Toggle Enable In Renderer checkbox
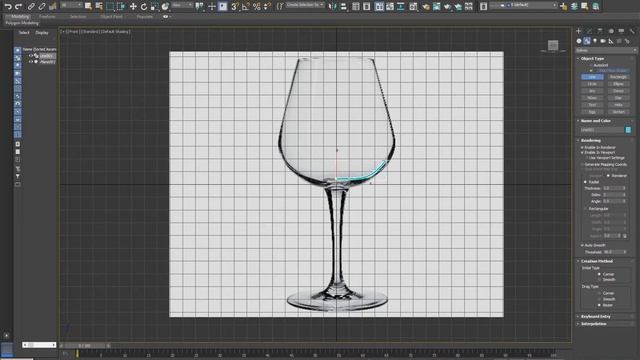The image size is (640, 360). [583, 147]
